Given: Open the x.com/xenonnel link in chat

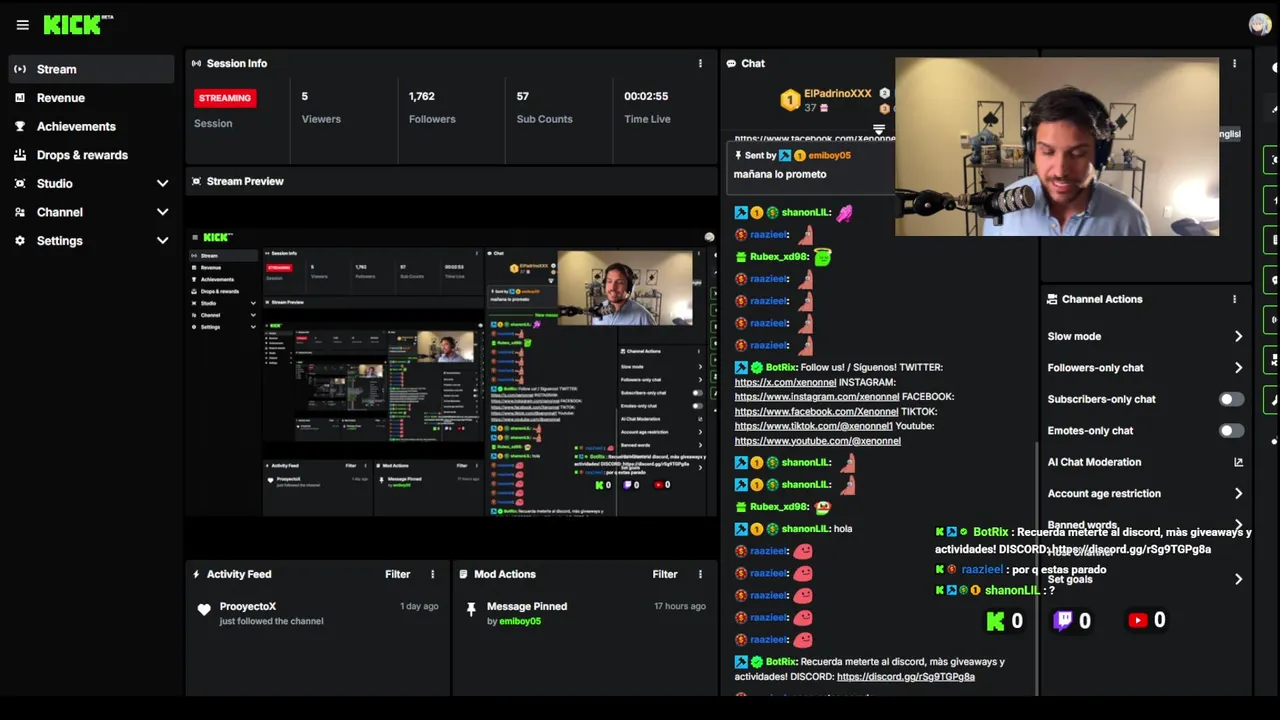Looking at the screenshot, I should 785,382.
